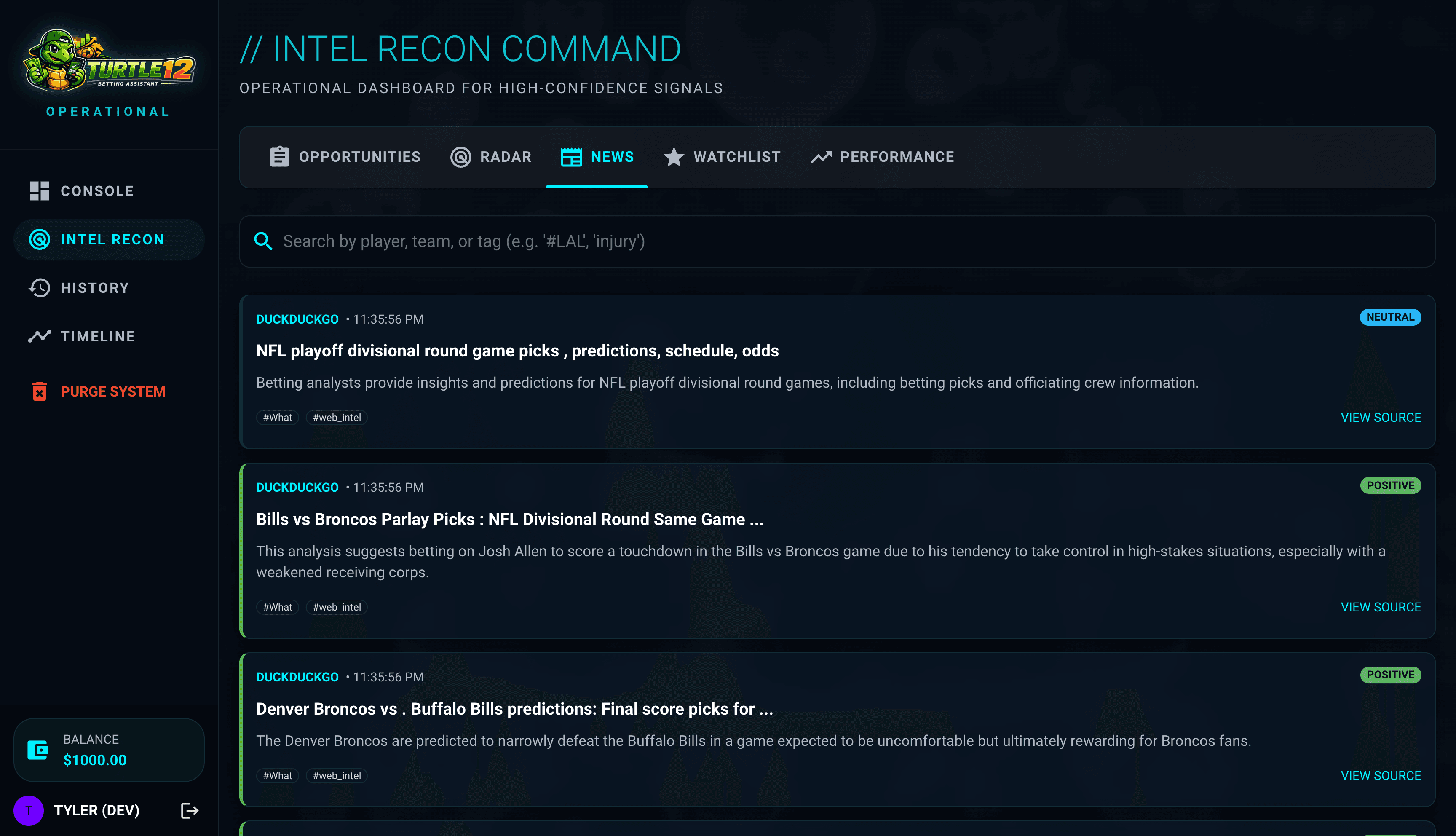The image size is (1456, 836).
Task: Click the NEUTRAL sentiment badge
Action: tap(1389, 317)
